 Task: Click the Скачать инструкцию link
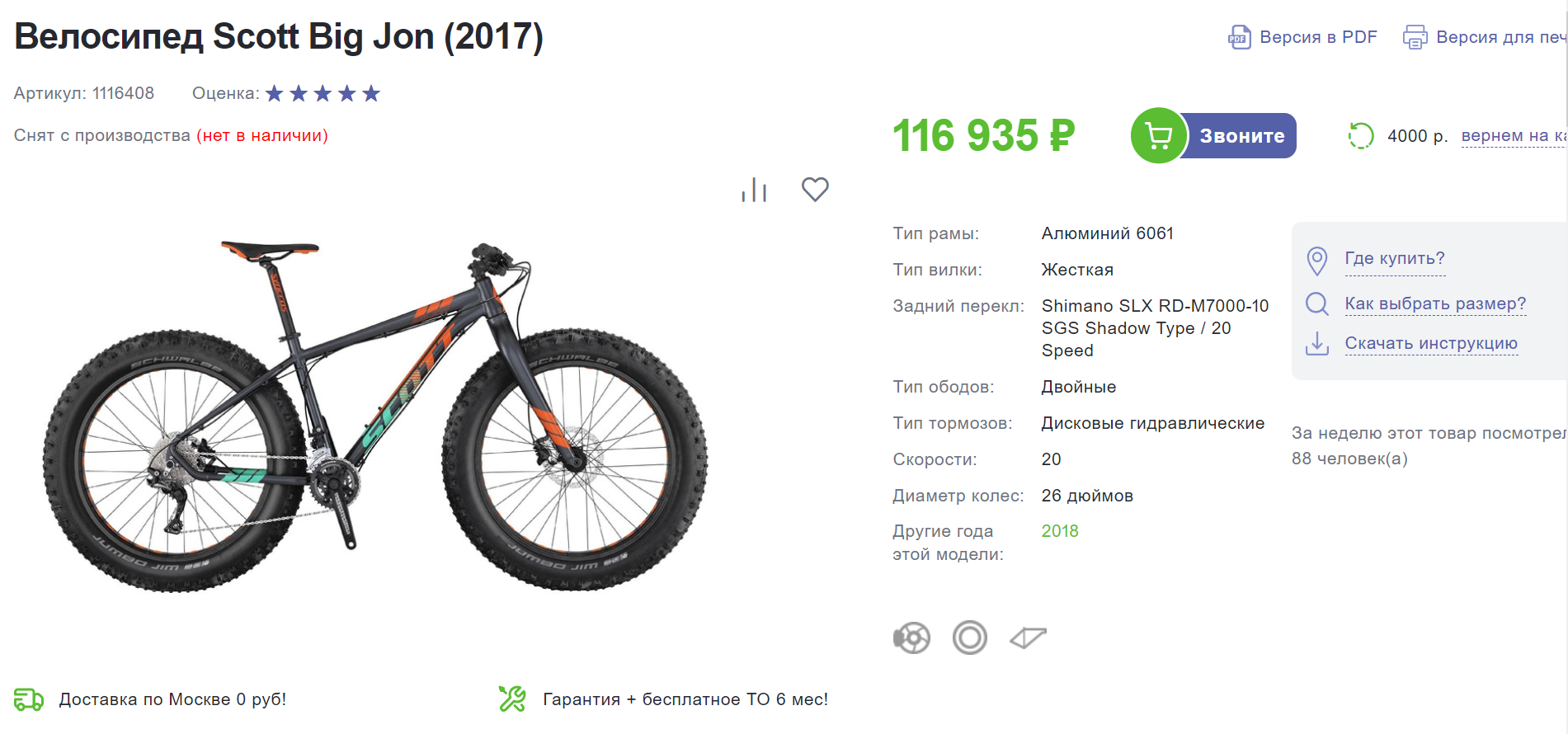pos(1430,344)
